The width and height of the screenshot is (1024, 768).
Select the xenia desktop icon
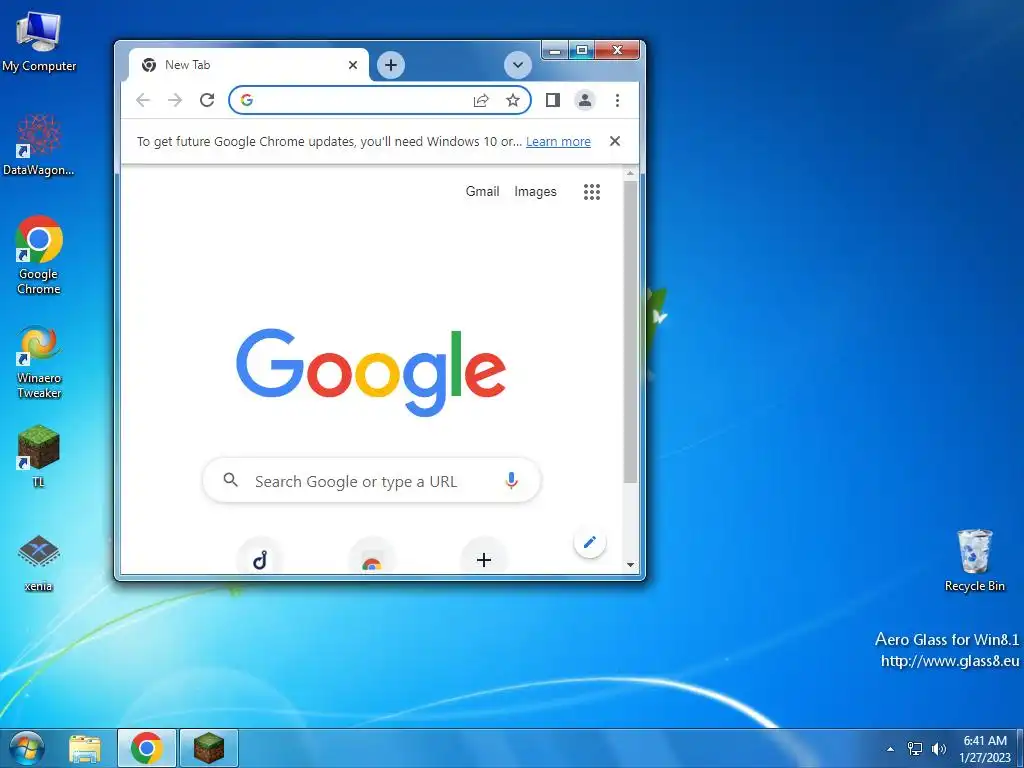tap(39, 563)
